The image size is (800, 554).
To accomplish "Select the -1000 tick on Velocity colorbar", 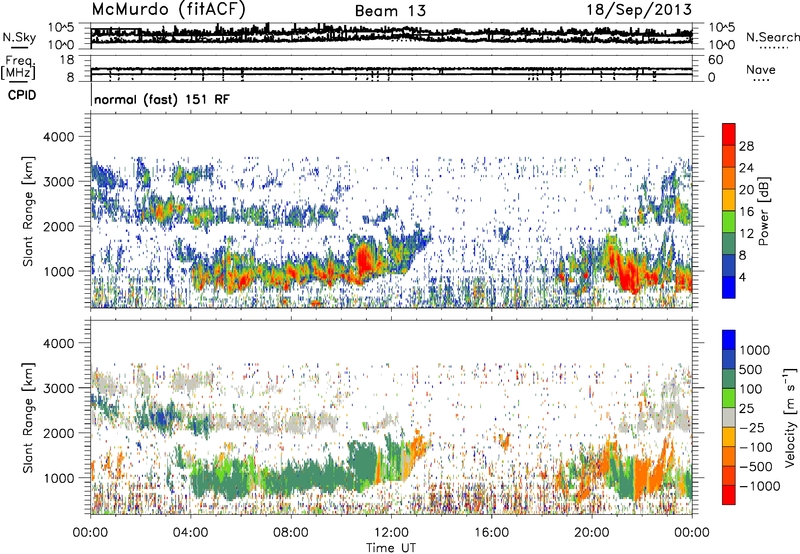I will pyautogui.click(x=760, y=486).
